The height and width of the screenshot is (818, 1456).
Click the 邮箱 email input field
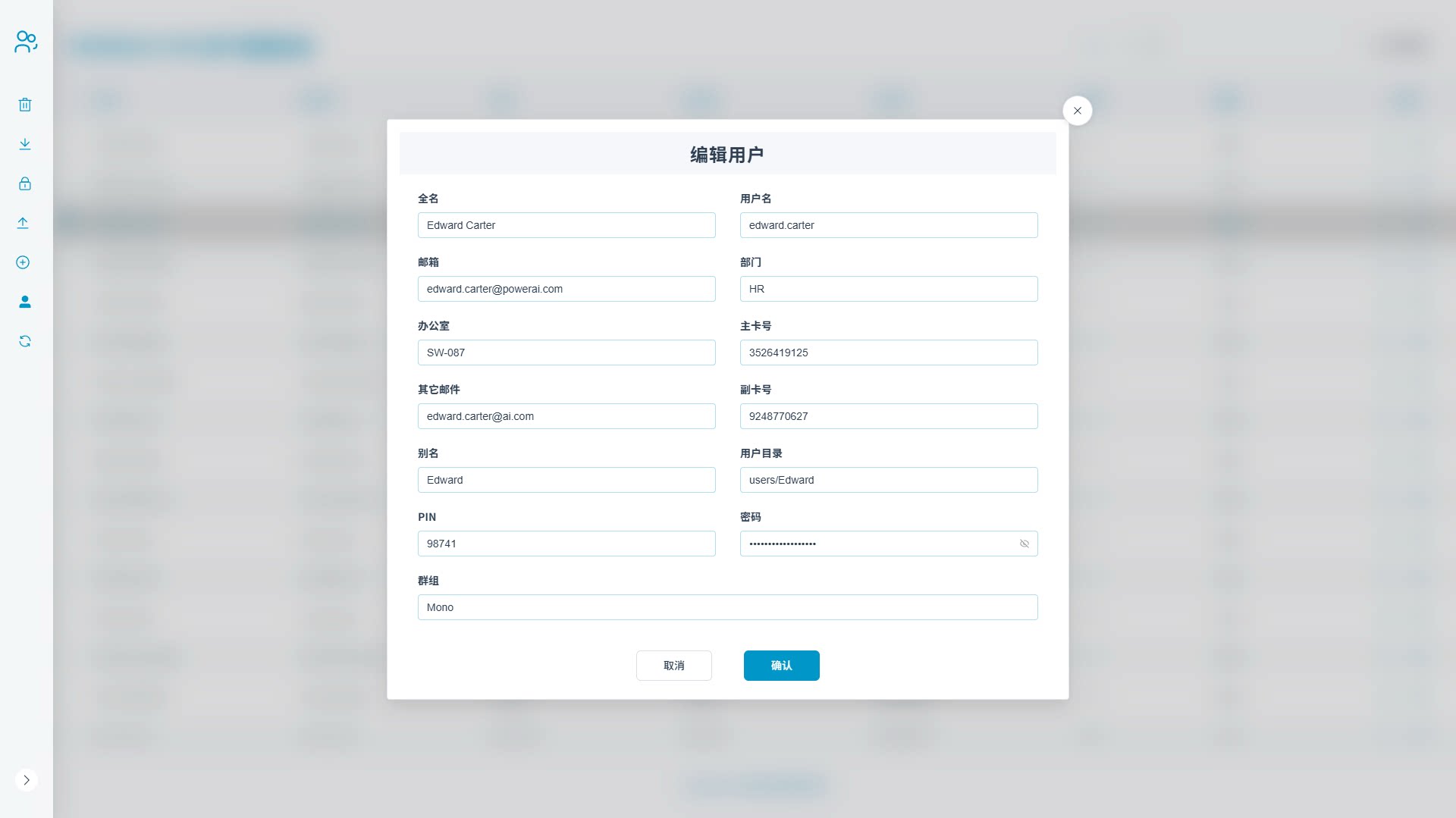tap(566, 289)
